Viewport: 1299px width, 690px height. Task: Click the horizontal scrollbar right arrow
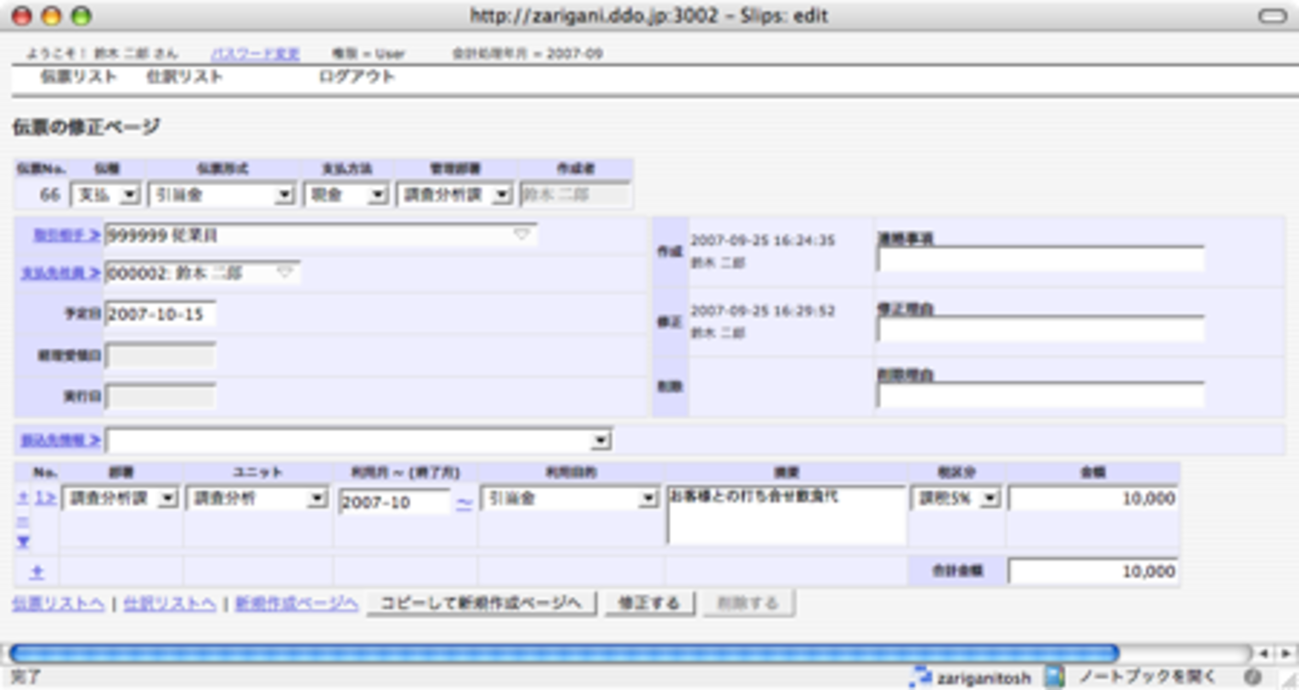coord(1285,653)
